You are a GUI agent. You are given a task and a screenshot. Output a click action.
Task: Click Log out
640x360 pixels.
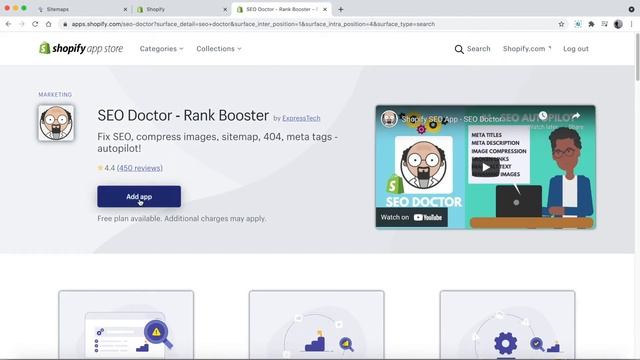[576, 49]
